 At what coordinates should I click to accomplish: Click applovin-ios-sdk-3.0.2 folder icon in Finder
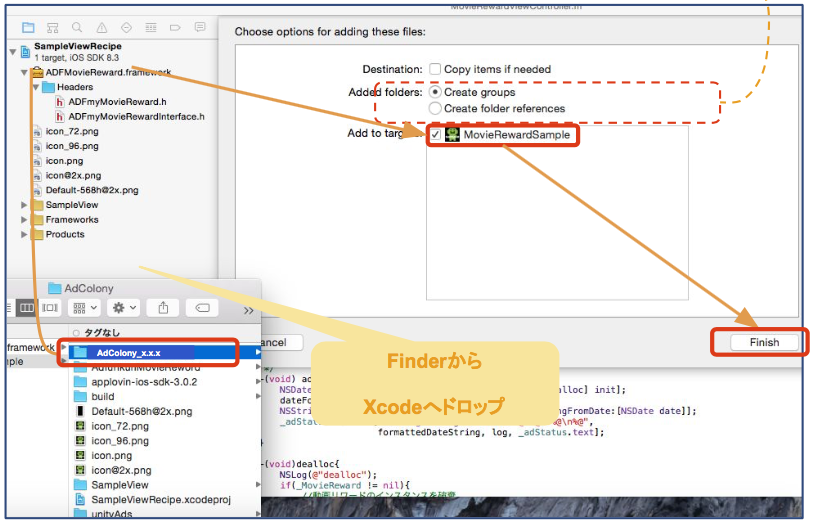[80, 382]
